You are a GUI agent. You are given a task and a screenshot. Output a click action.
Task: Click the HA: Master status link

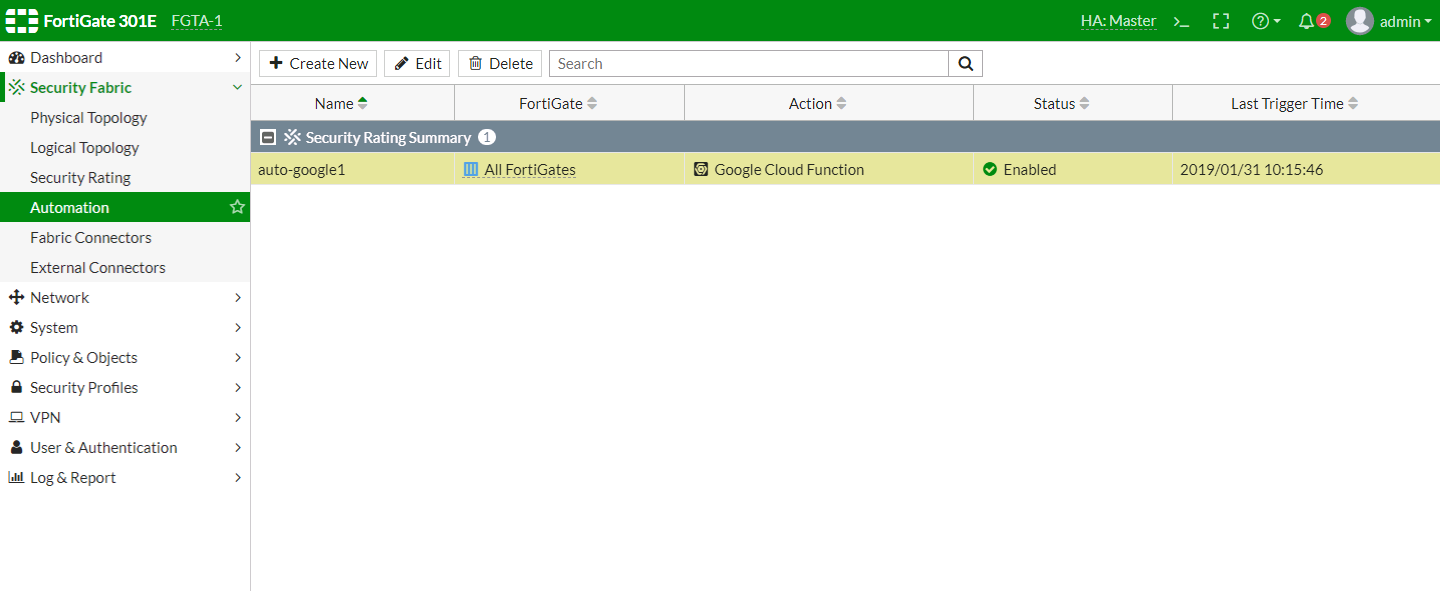coord(1118,21)
